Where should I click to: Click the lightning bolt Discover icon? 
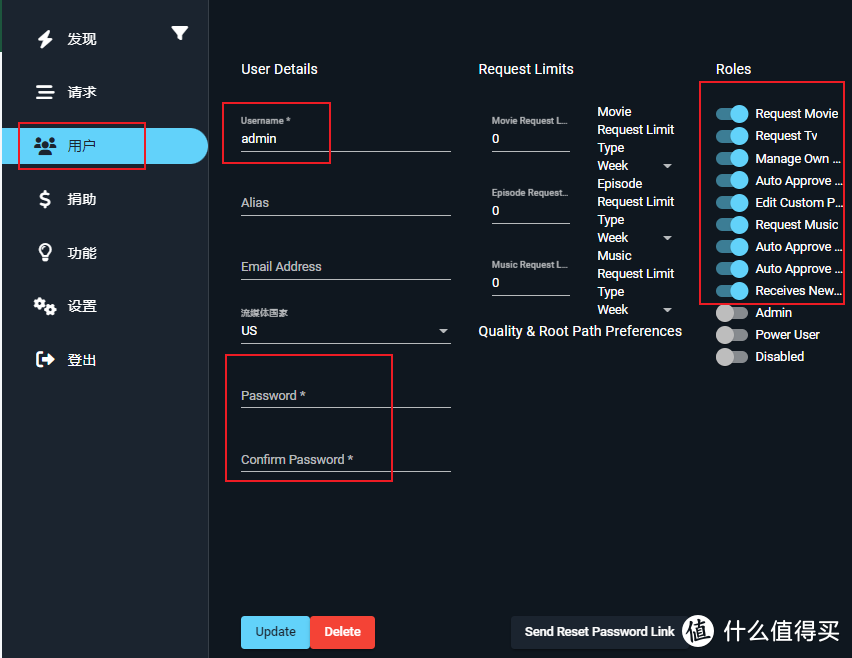(x=45, y=39)
